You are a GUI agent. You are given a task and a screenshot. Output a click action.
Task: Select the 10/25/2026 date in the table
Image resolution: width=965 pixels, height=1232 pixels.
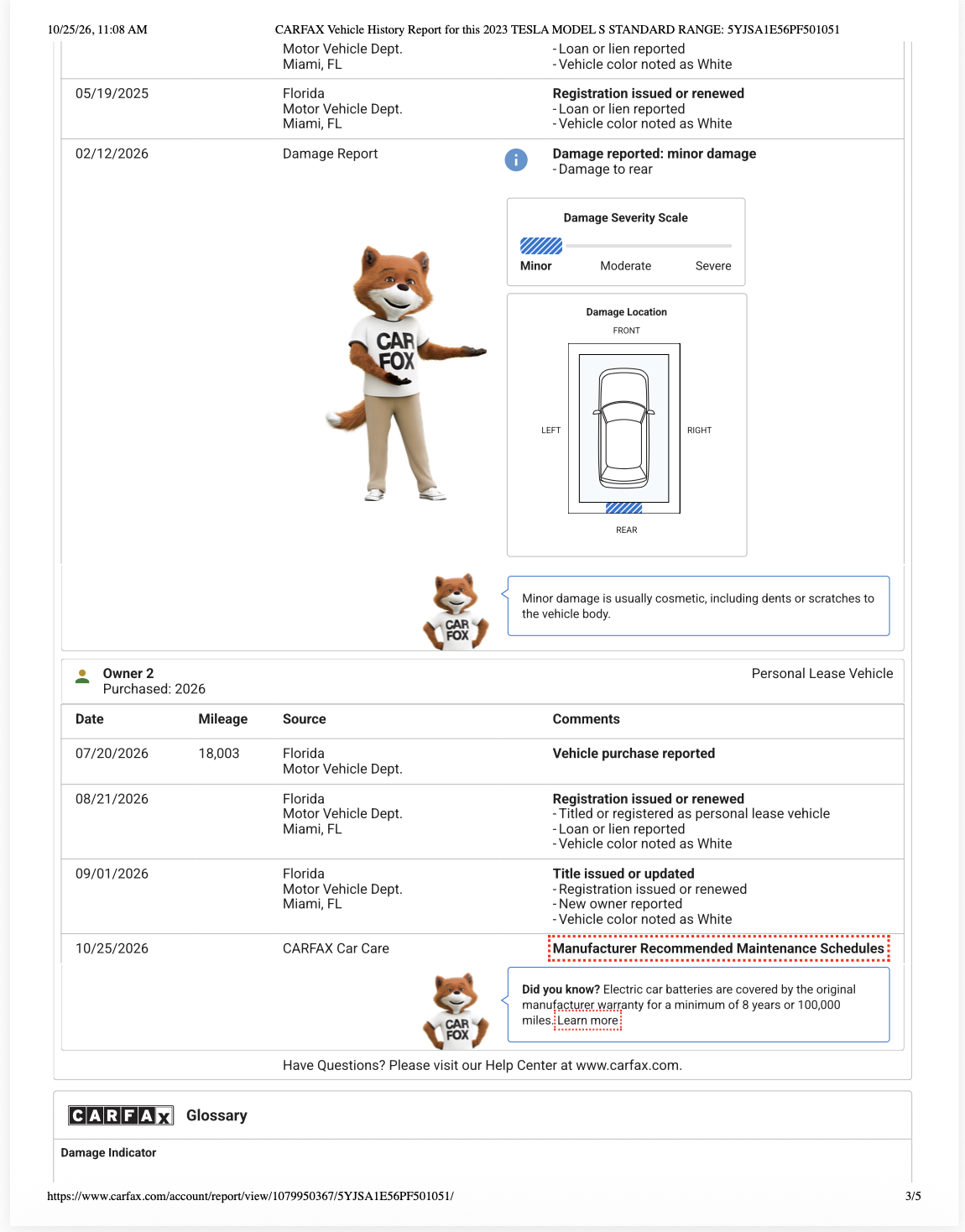(x=112, y=948)
